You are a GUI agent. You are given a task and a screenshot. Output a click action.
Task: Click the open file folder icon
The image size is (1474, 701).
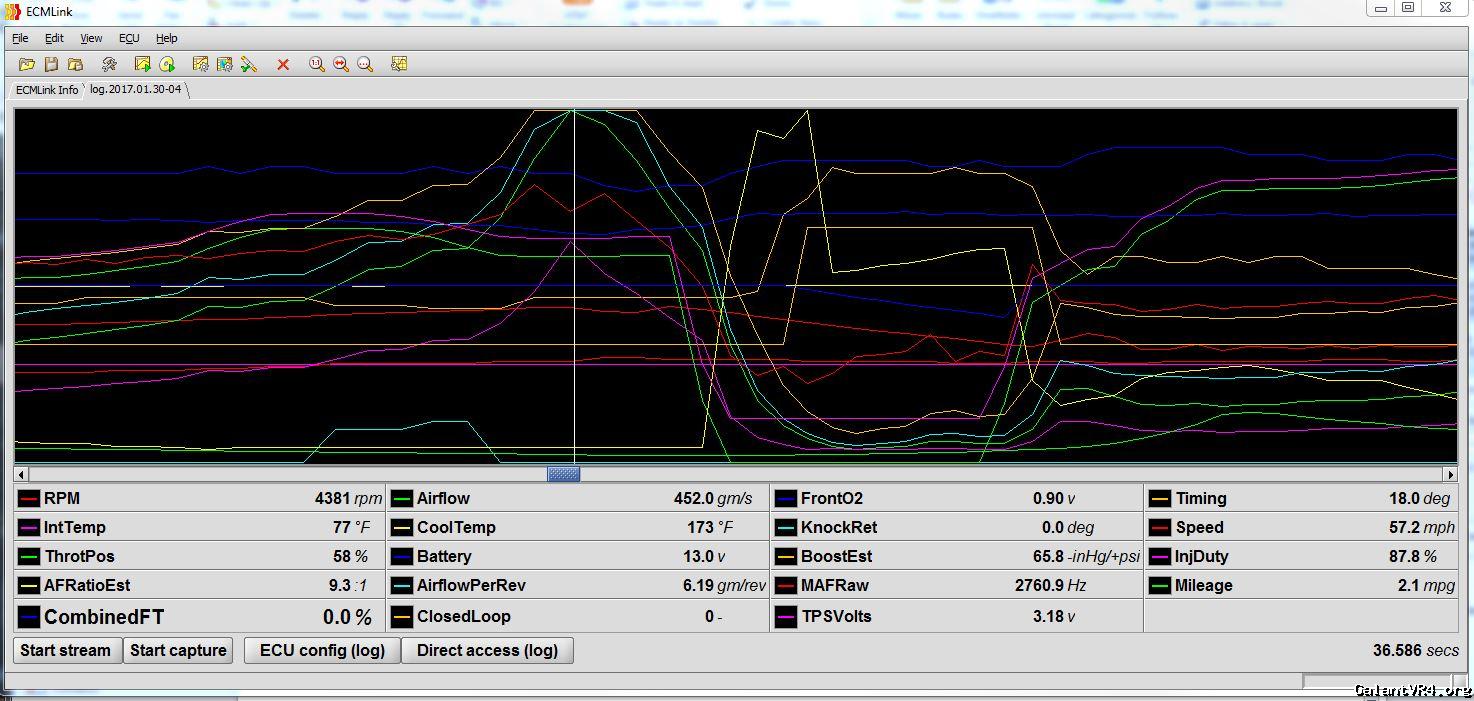pyautogui.click(x=27, y=64)
